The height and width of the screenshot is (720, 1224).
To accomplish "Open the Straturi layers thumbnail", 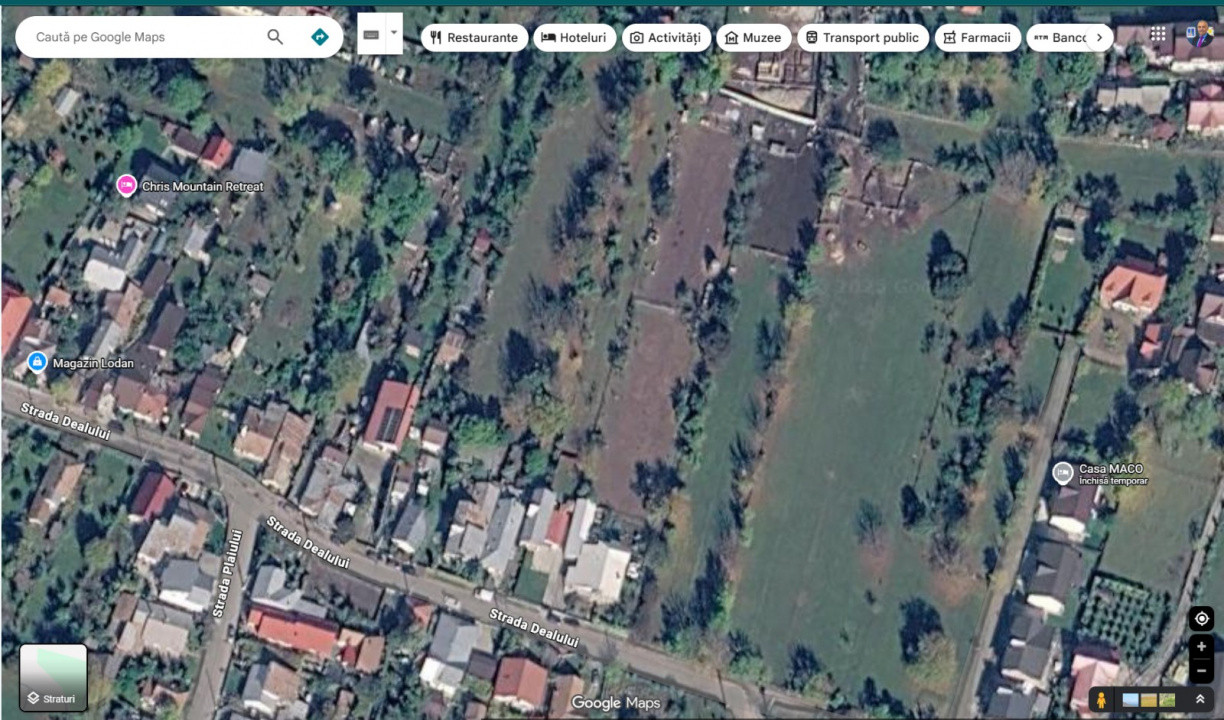I will pyautogui.click(x=54, y=677).
